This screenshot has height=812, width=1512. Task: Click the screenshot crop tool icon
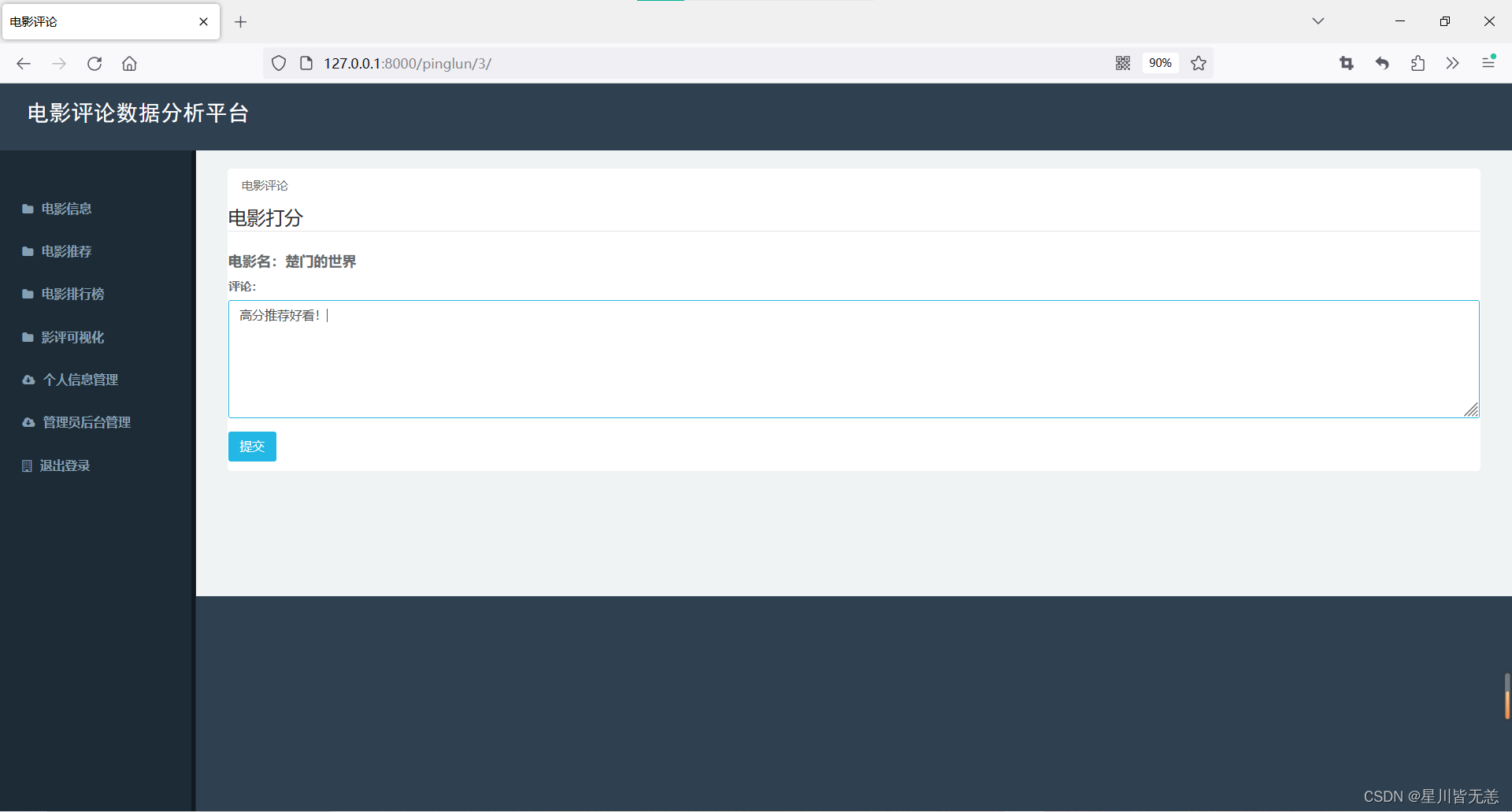tap(1347, 63)
